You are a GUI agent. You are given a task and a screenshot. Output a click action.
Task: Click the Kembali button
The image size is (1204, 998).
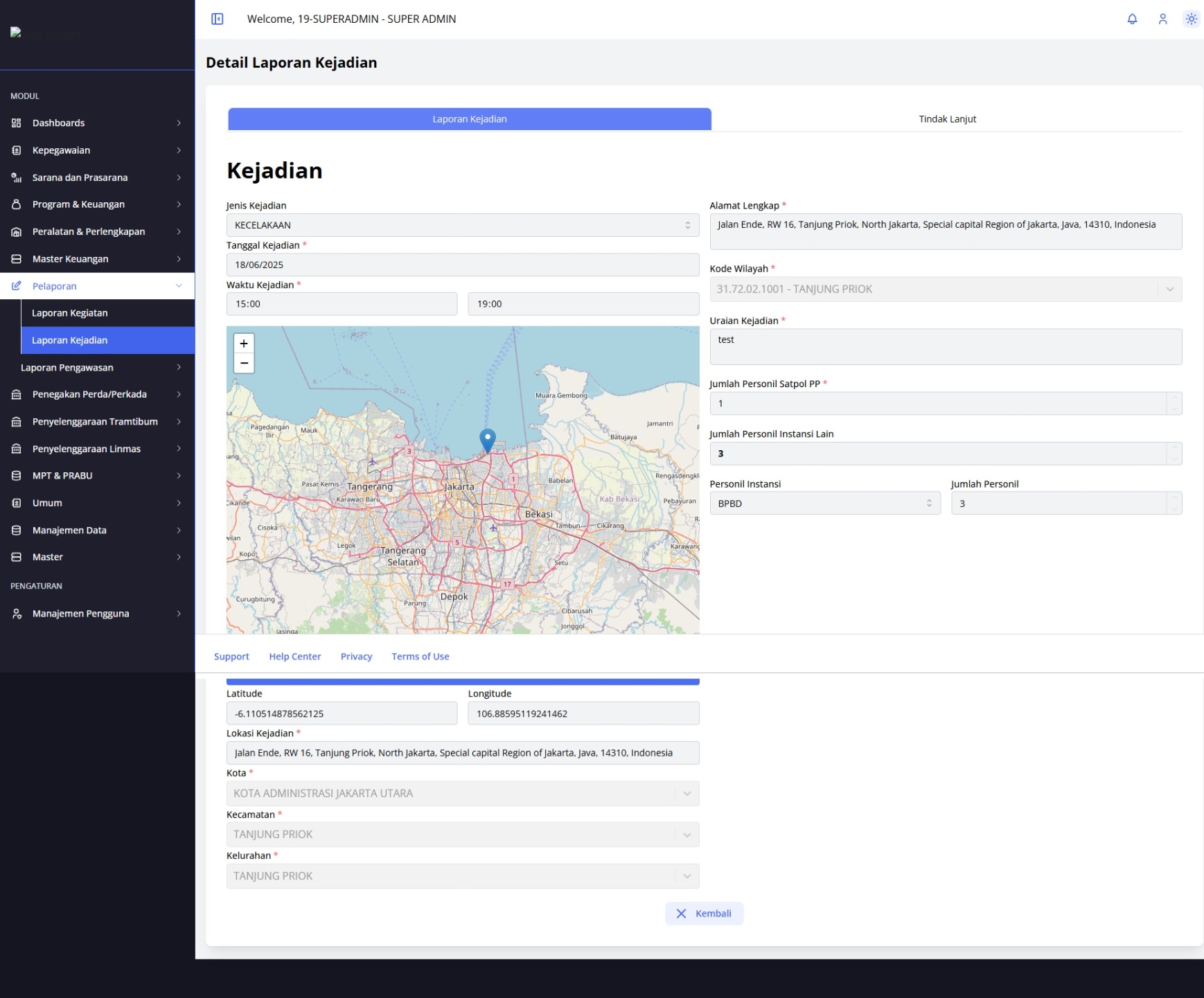pos(704,914)
